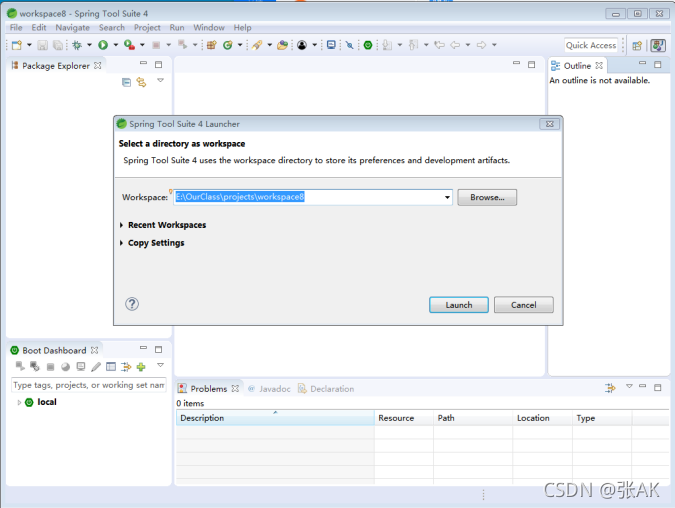The image size is (675, 508).
Task: Click the Cancel button in launcher
Action: pos(523,305)
